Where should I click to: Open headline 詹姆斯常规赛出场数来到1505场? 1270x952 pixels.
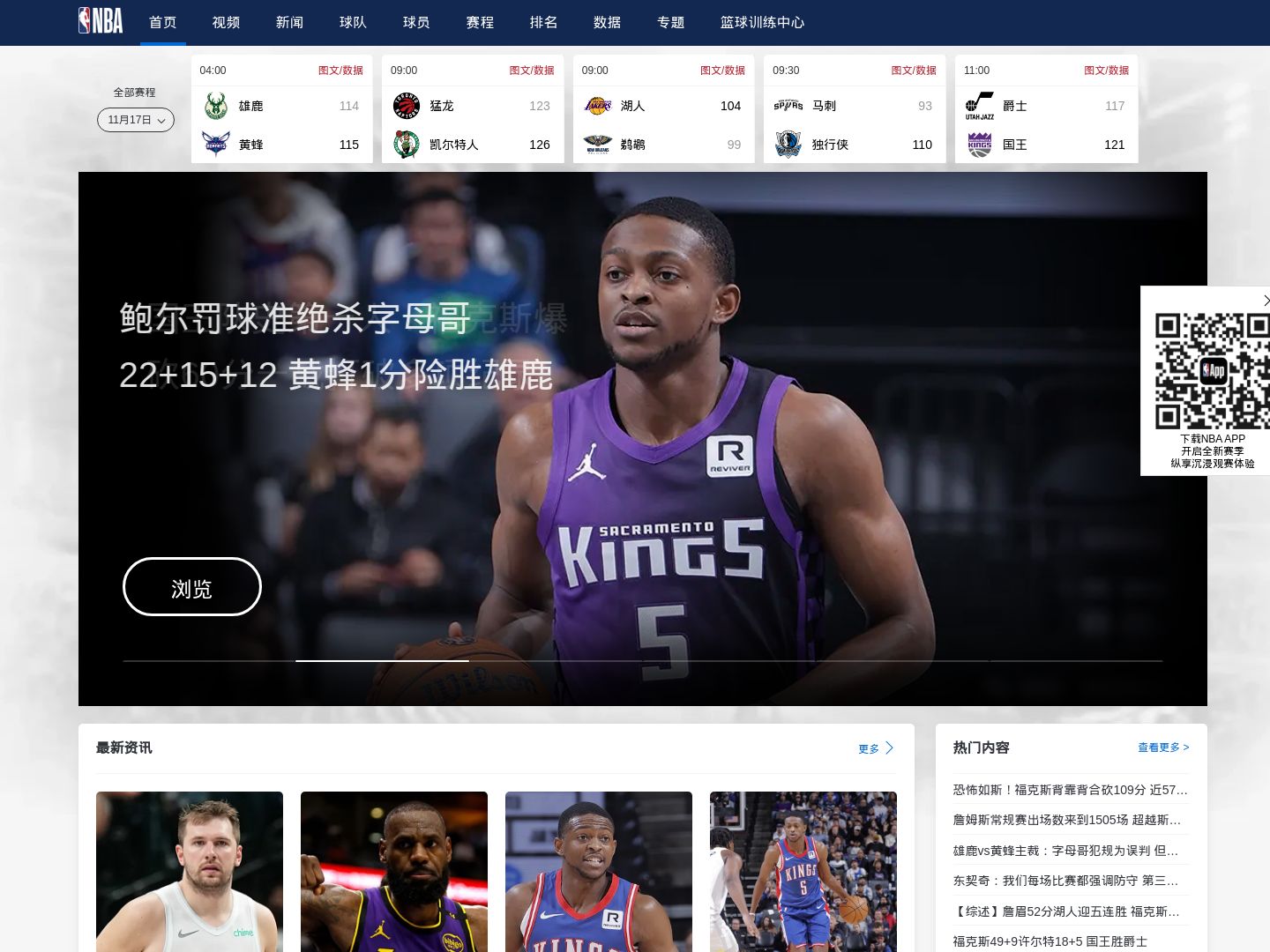(x=1067, y=820)
